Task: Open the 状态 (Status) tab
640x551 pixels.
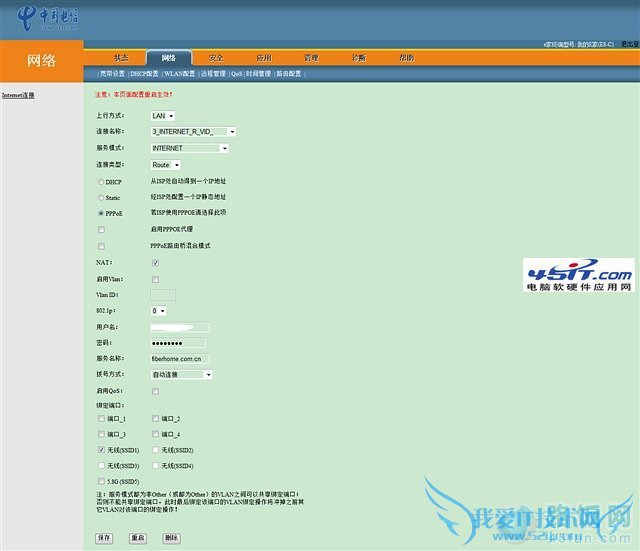Action: click(x=121, y=58)
